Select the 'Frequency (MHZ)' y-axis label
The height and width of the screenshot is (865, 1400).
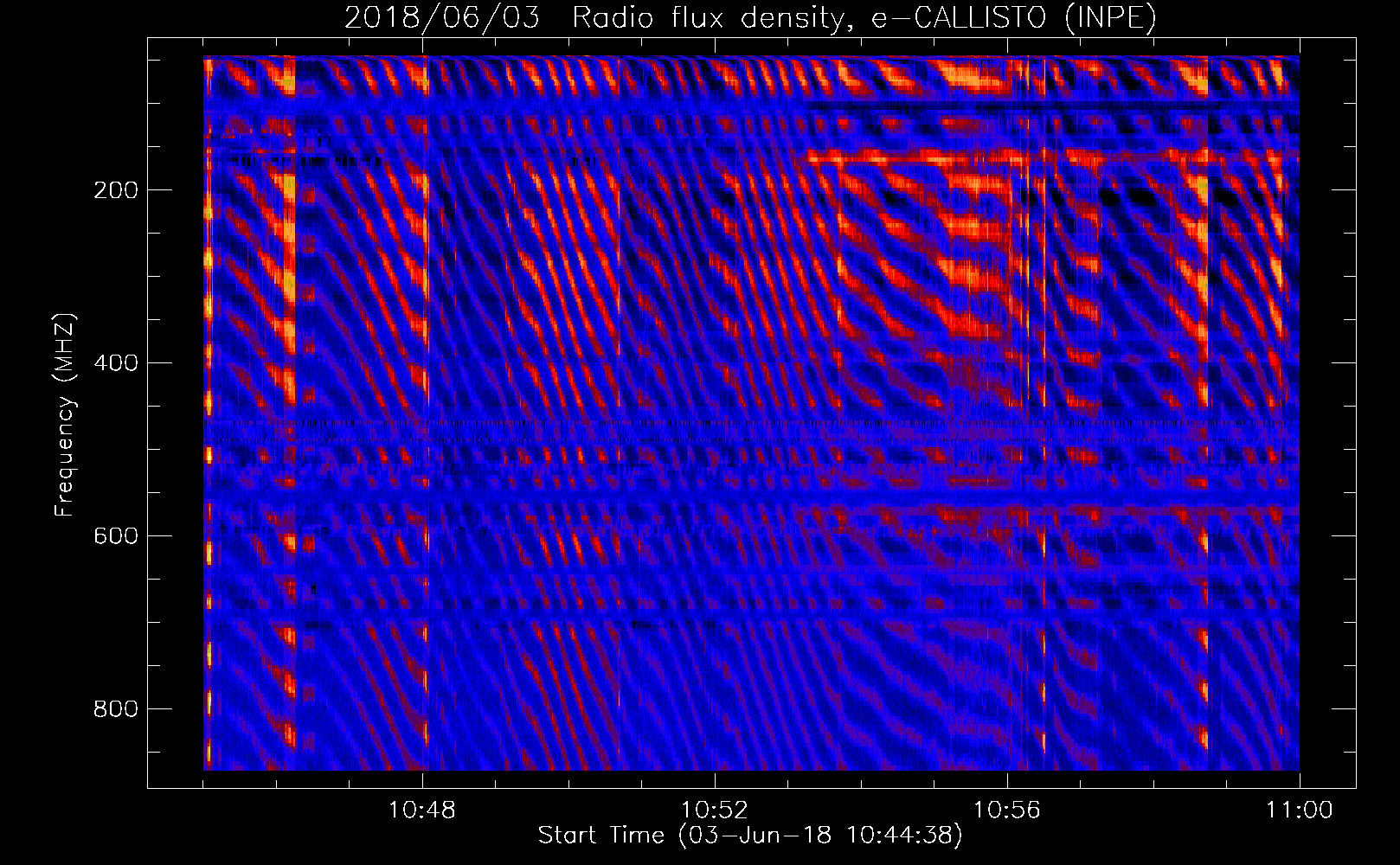coord(65,414)
